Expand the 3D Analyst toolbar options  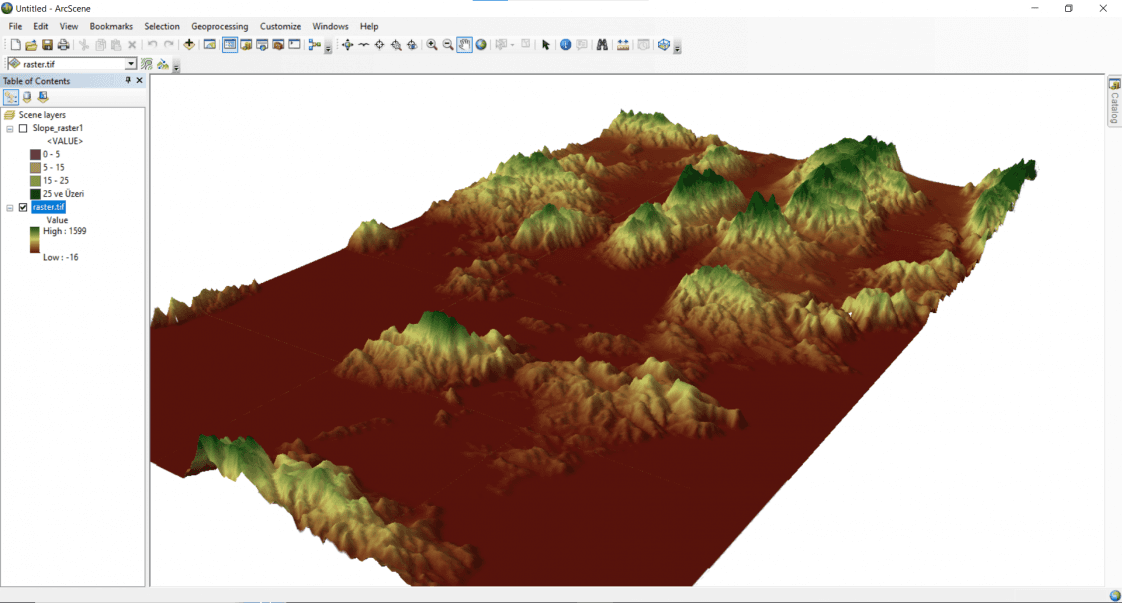click(176, 66)
